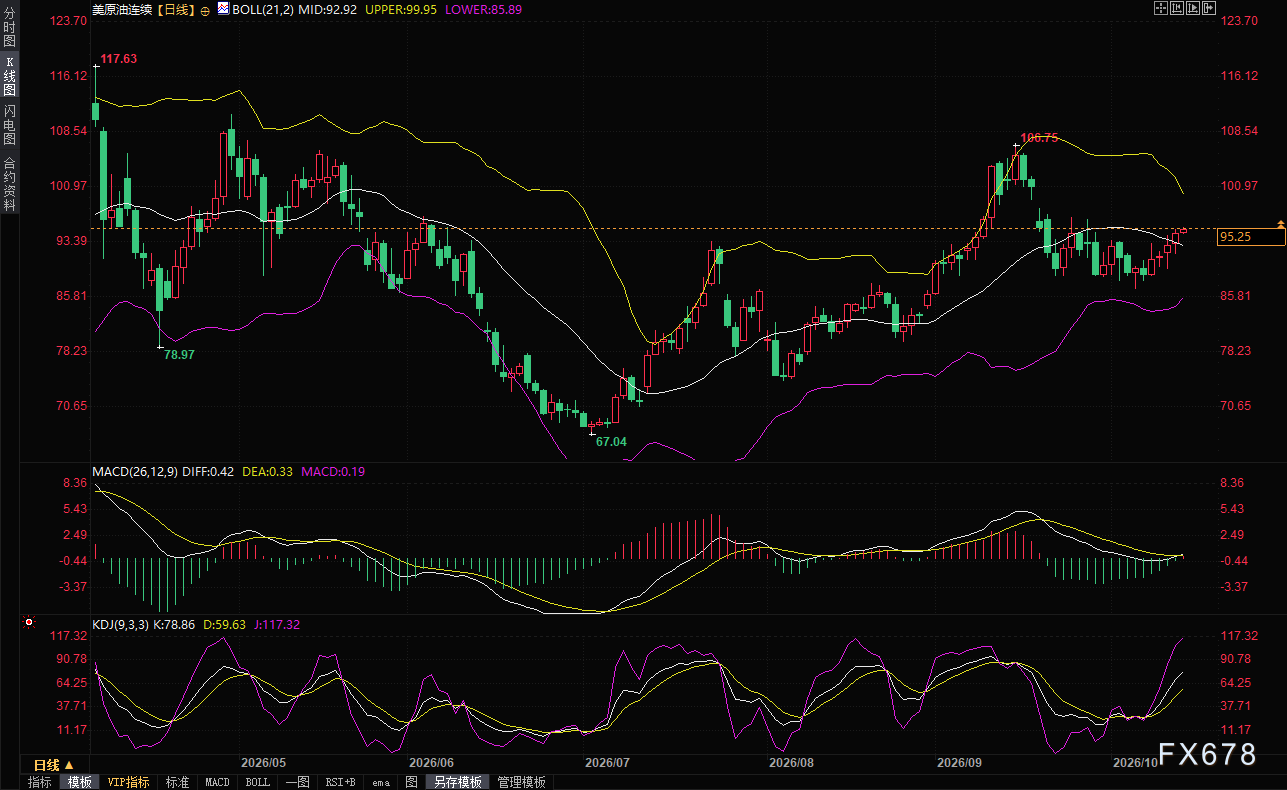Screen dimensions: 1287x790
Task: Apply the RSI+B template
Action: coord(340,782)
